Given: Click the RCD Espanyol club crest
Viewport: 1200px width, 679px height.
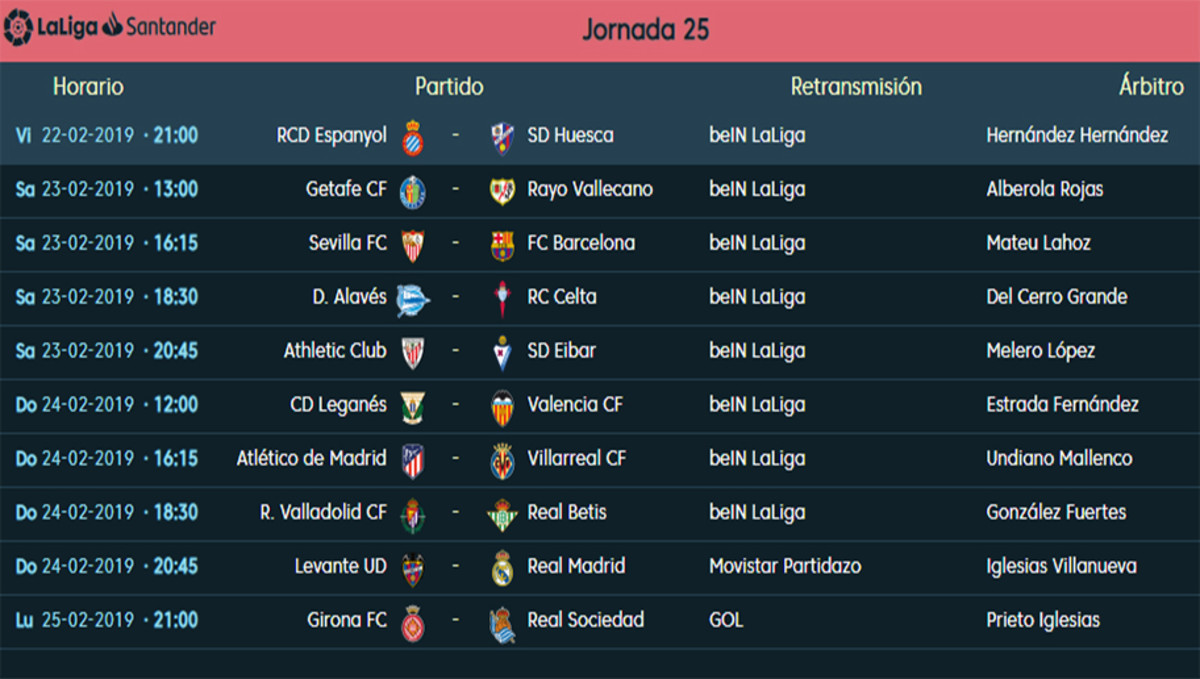Looking at the screenshot, I should pos(413,137).
